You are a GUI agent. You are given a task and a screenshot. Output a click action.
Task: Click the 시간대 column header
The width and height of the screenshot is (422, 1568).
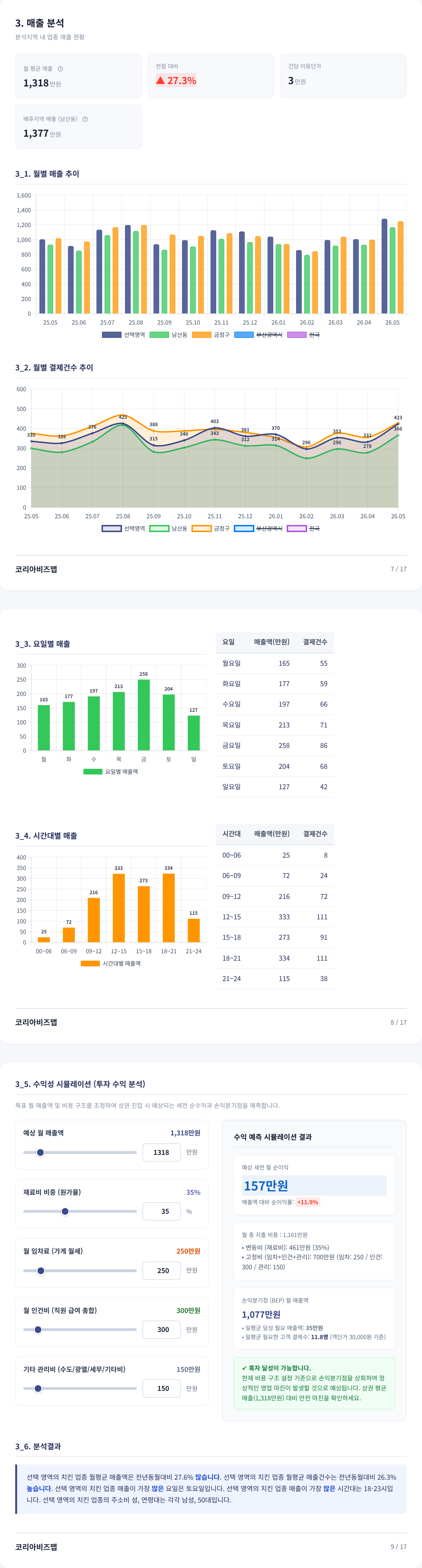[231, 834]
